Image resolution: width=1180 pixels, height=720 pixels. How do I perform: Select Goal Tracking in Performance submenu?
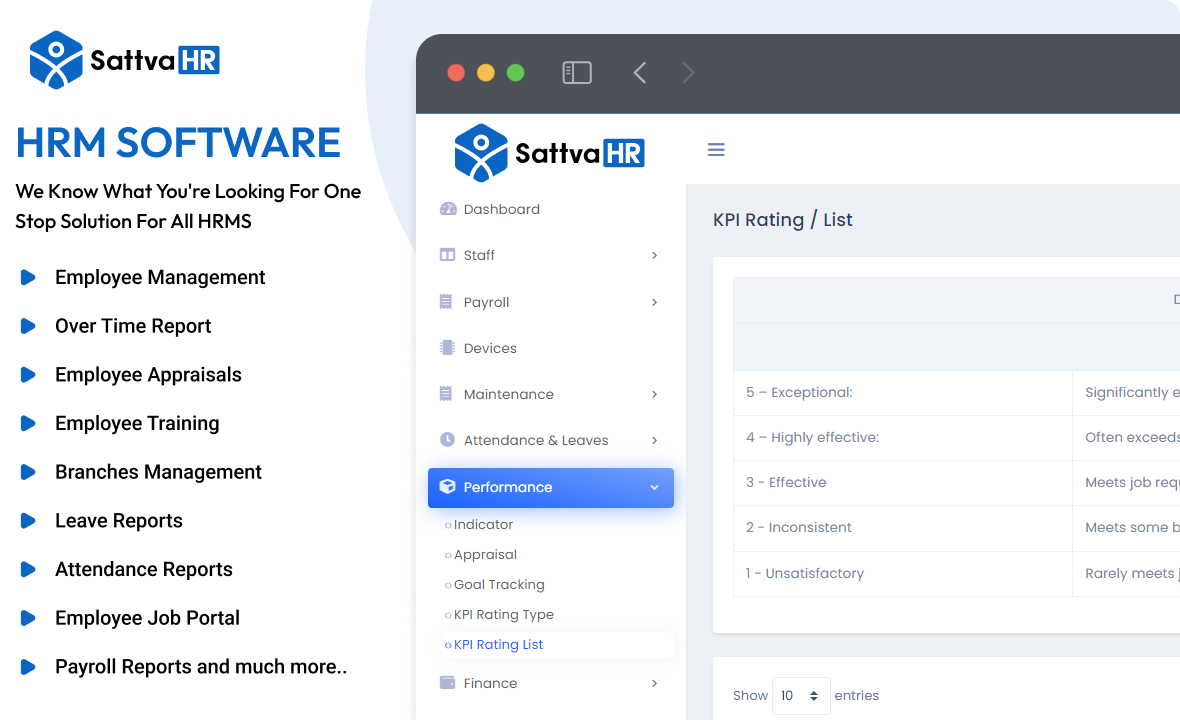tap(499, 585)
